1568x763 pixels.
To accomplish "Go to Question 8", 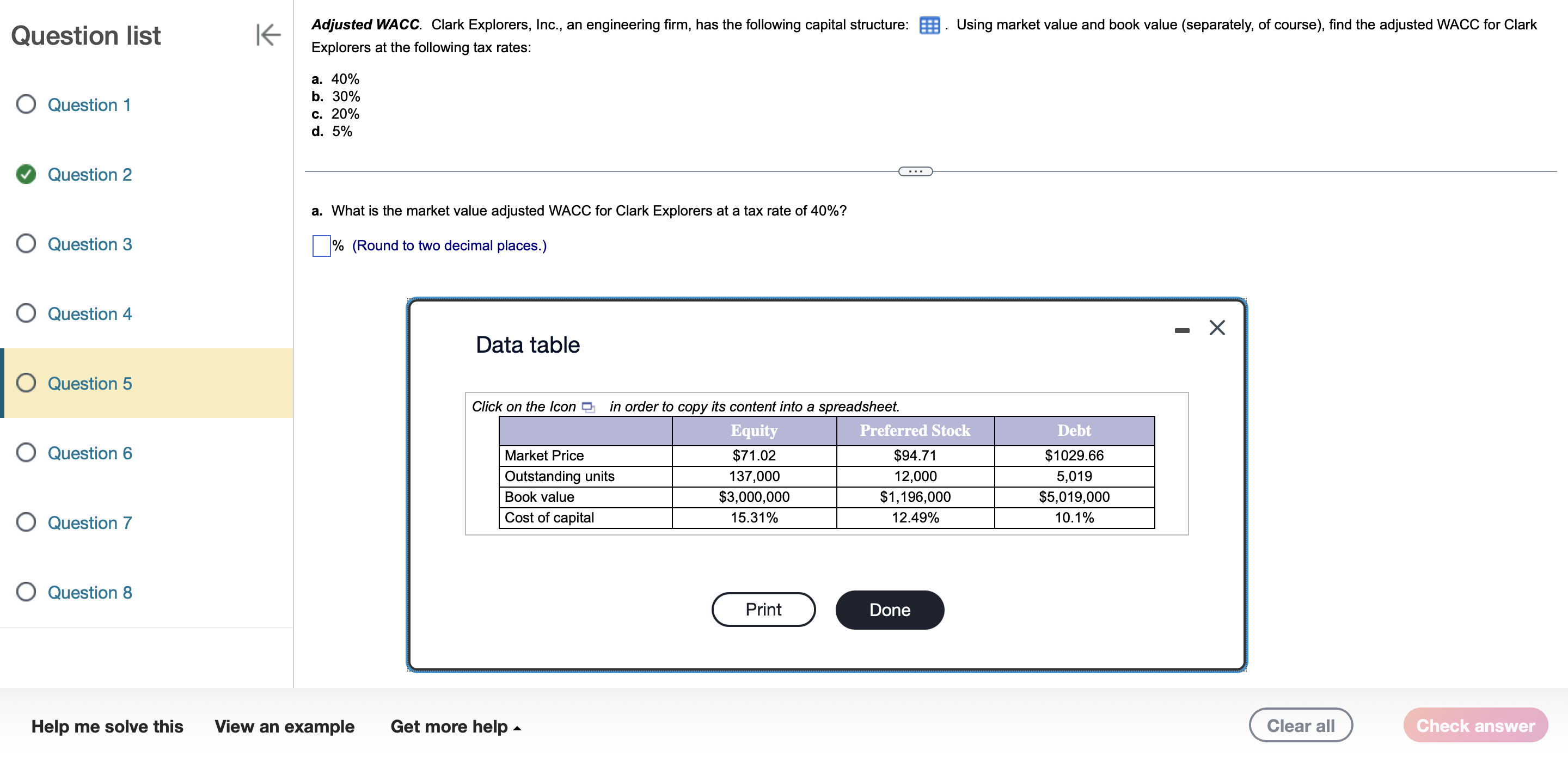I will 89,593.
